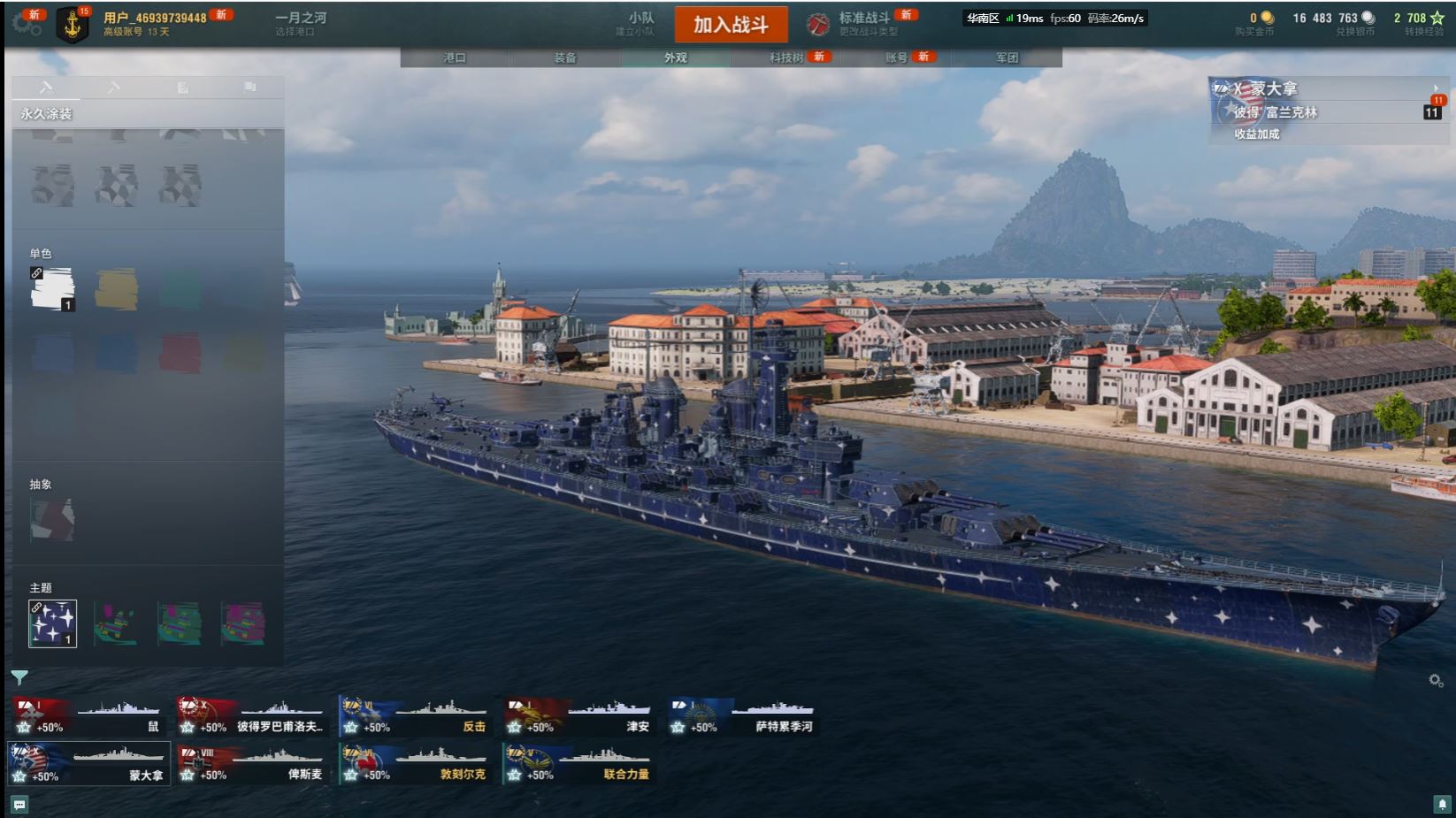Screen dimensions: 1456x818
Task: Open the 科技树 tab
Action: click(785, 57)
